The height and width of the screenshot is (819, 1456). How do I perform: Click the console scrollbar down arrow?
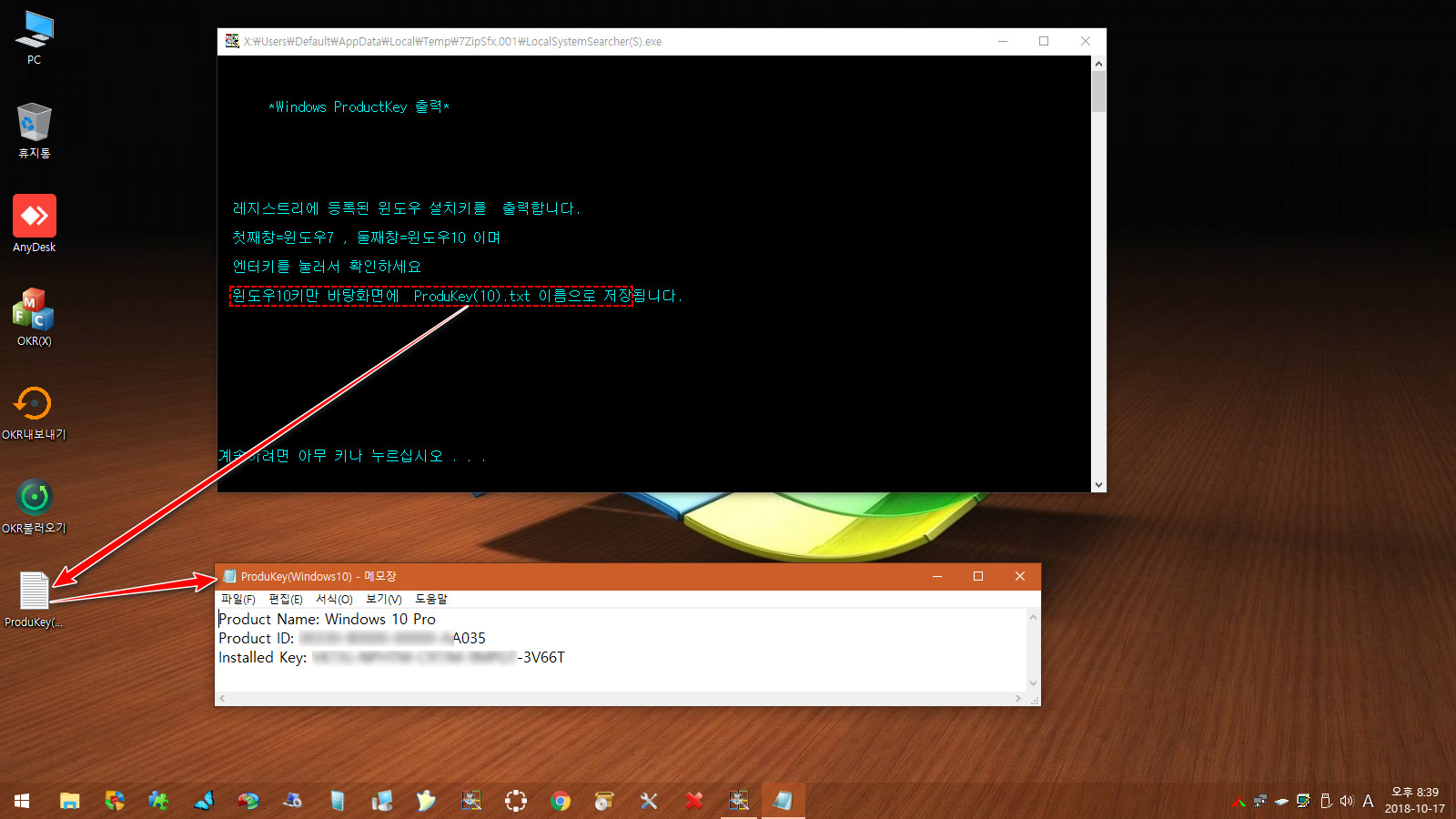[1098, 485]
